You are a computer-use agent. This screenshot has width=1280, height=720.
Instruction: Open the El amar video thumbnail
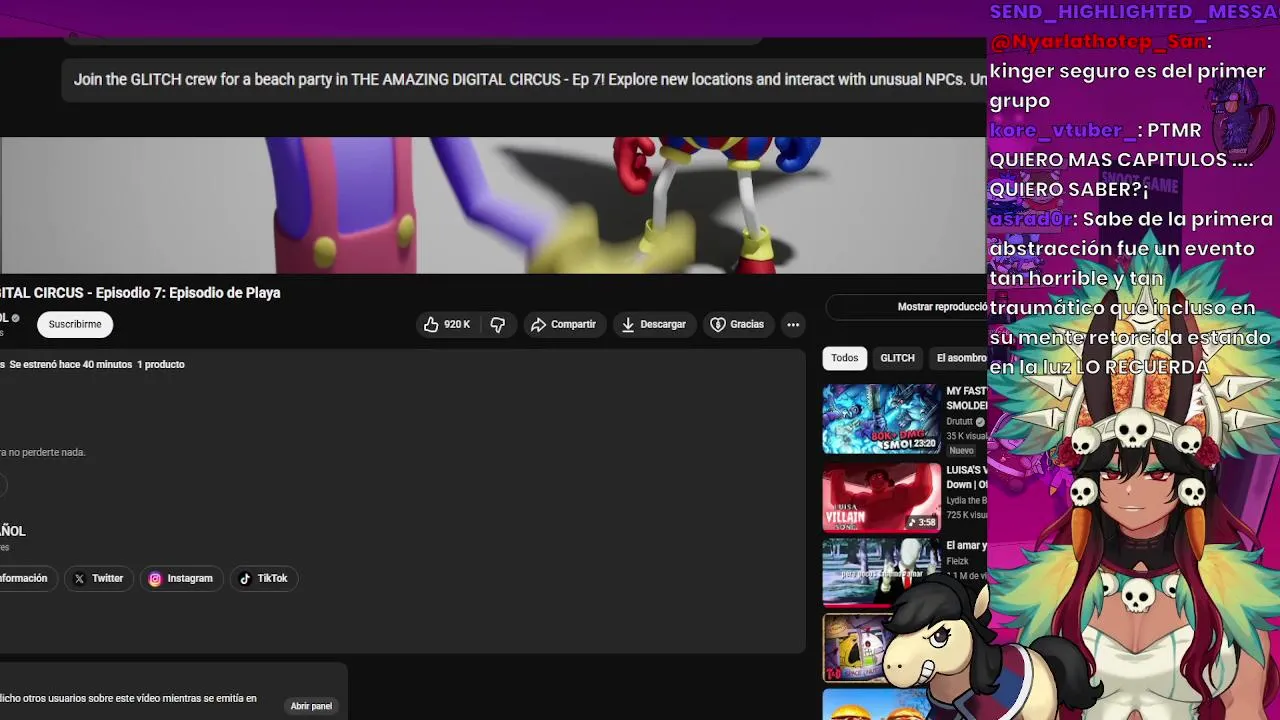pos(881,573)
